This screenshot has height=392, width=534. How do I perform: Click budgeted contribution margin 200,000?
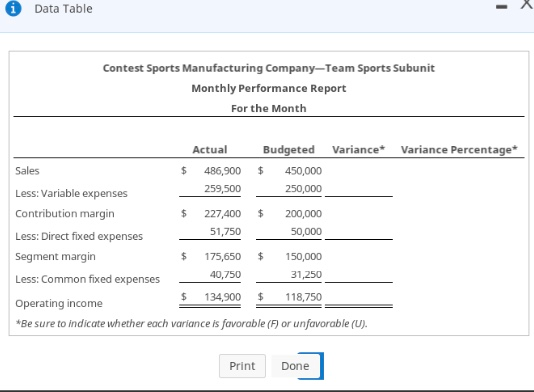point(303,214)
